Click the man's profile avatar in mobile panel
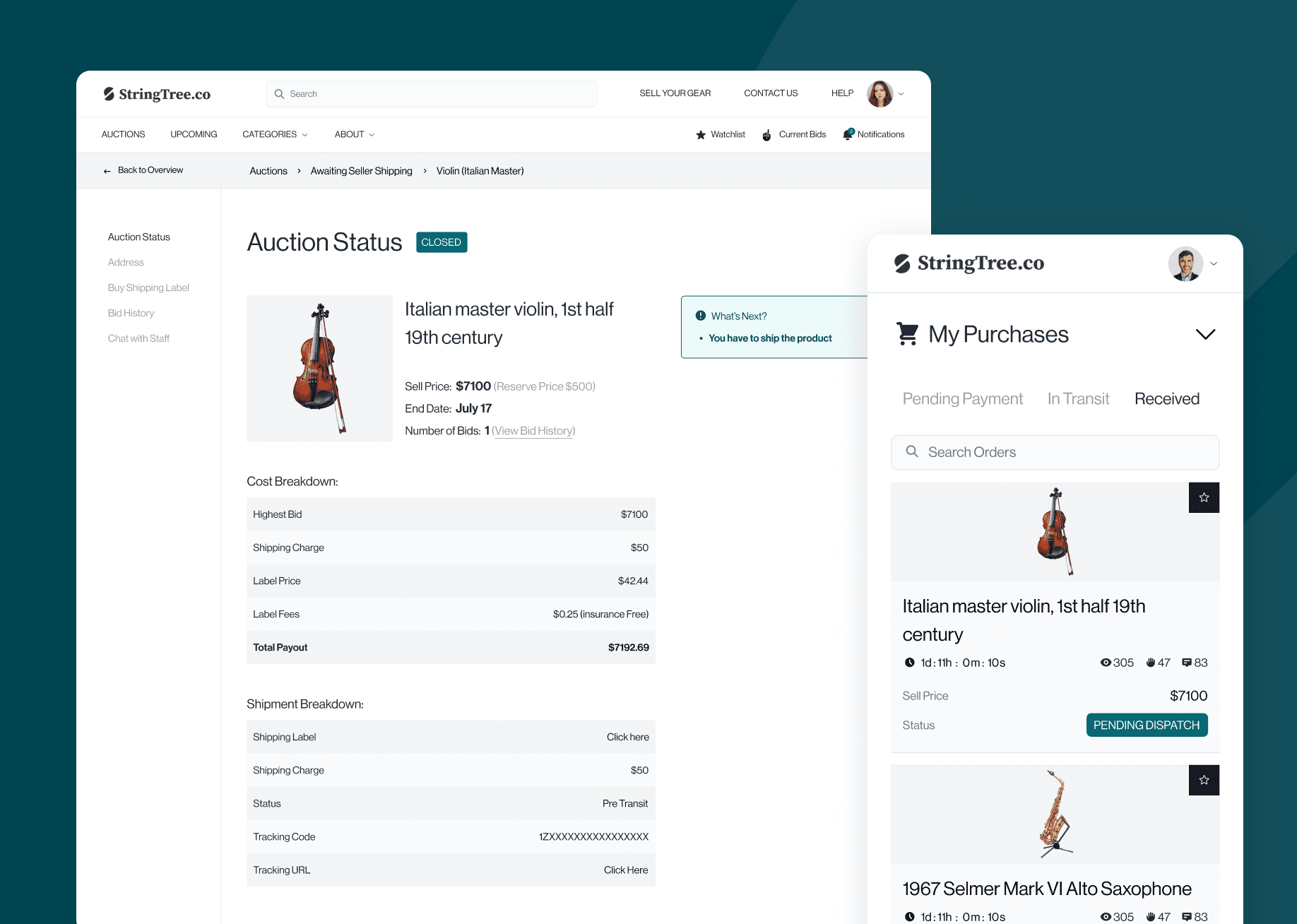This screenshot has width=1297, height=924. pyautogui.click(x=1185, y=263)
